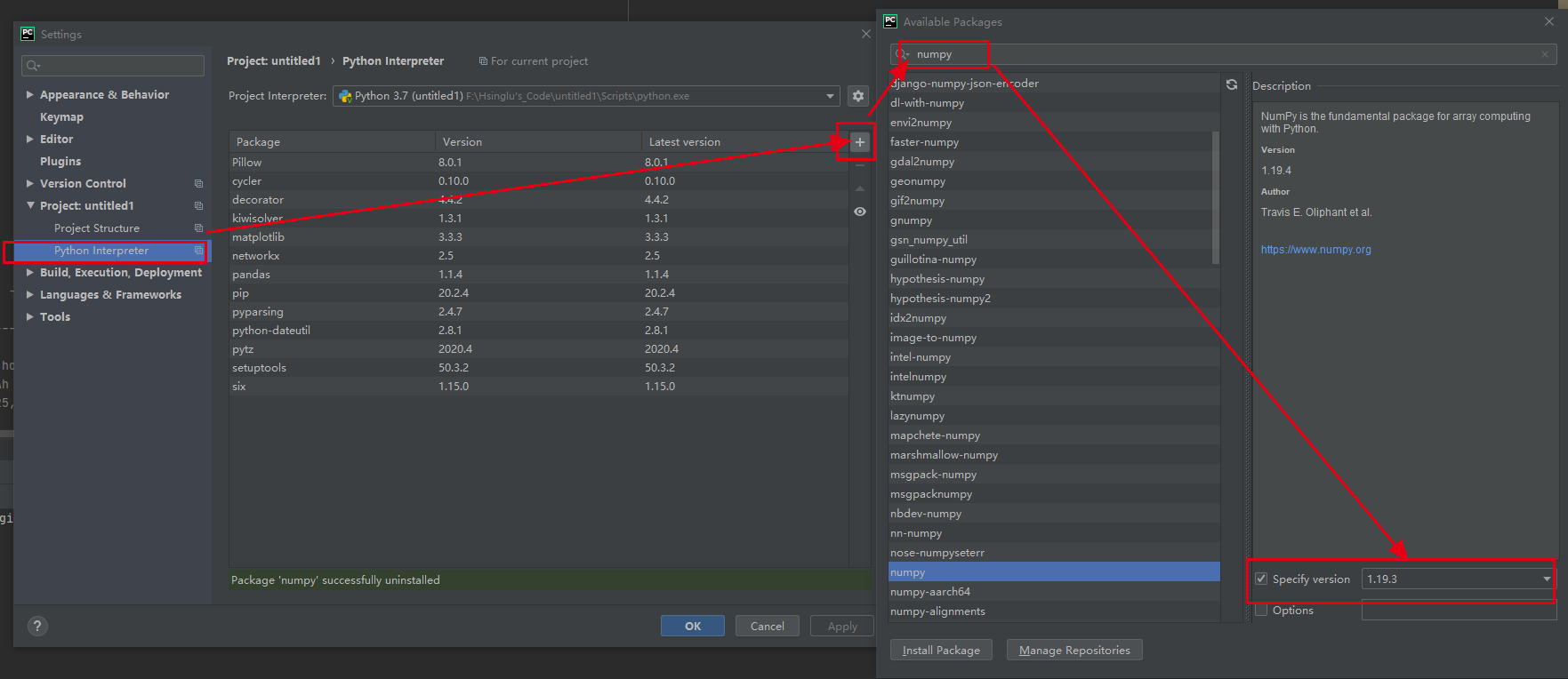
Task: Select gdal2numpy package
Action: pos(1054,162)
